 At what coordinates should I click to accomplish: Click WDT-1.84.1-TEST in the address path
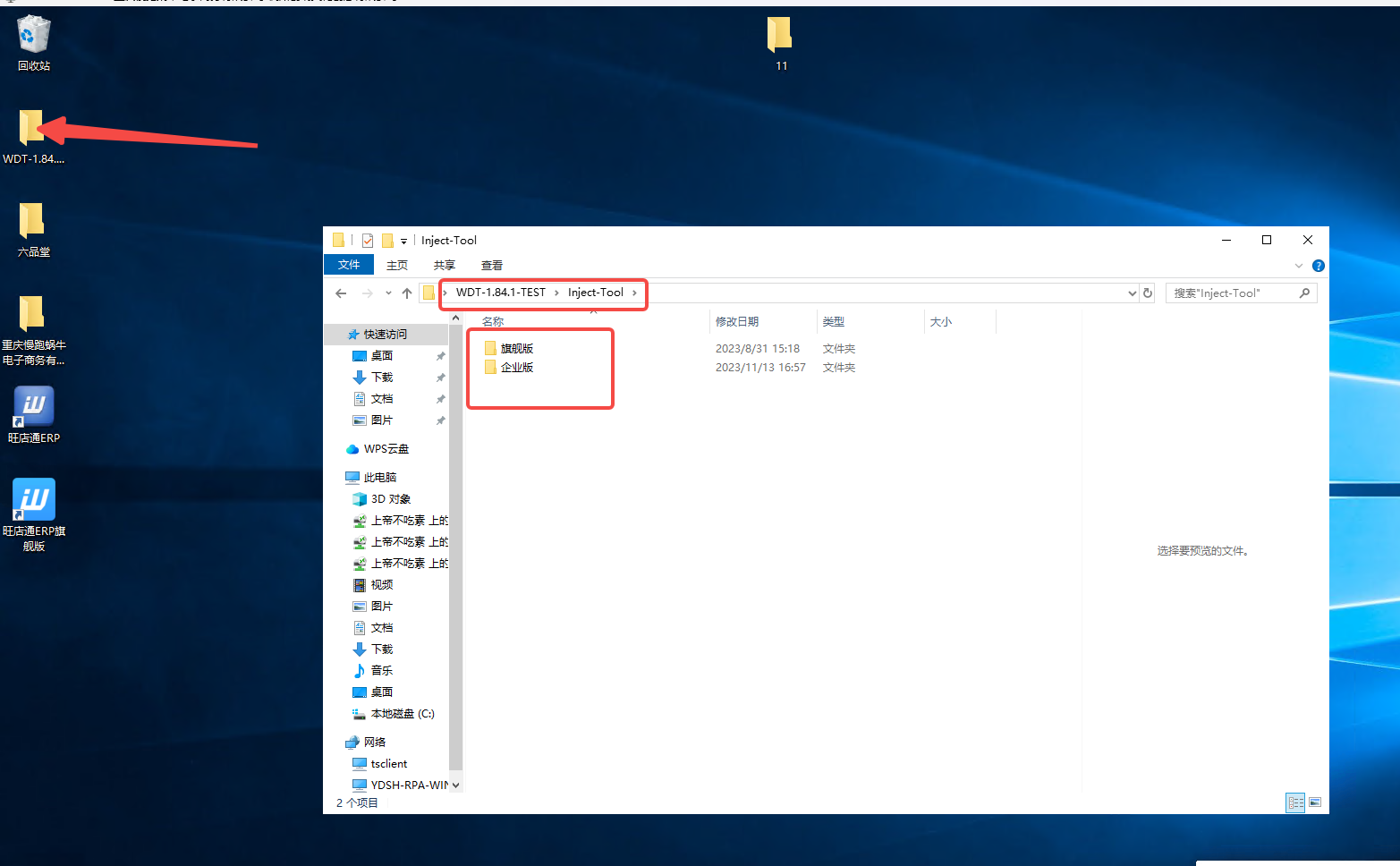pos(501,293)
